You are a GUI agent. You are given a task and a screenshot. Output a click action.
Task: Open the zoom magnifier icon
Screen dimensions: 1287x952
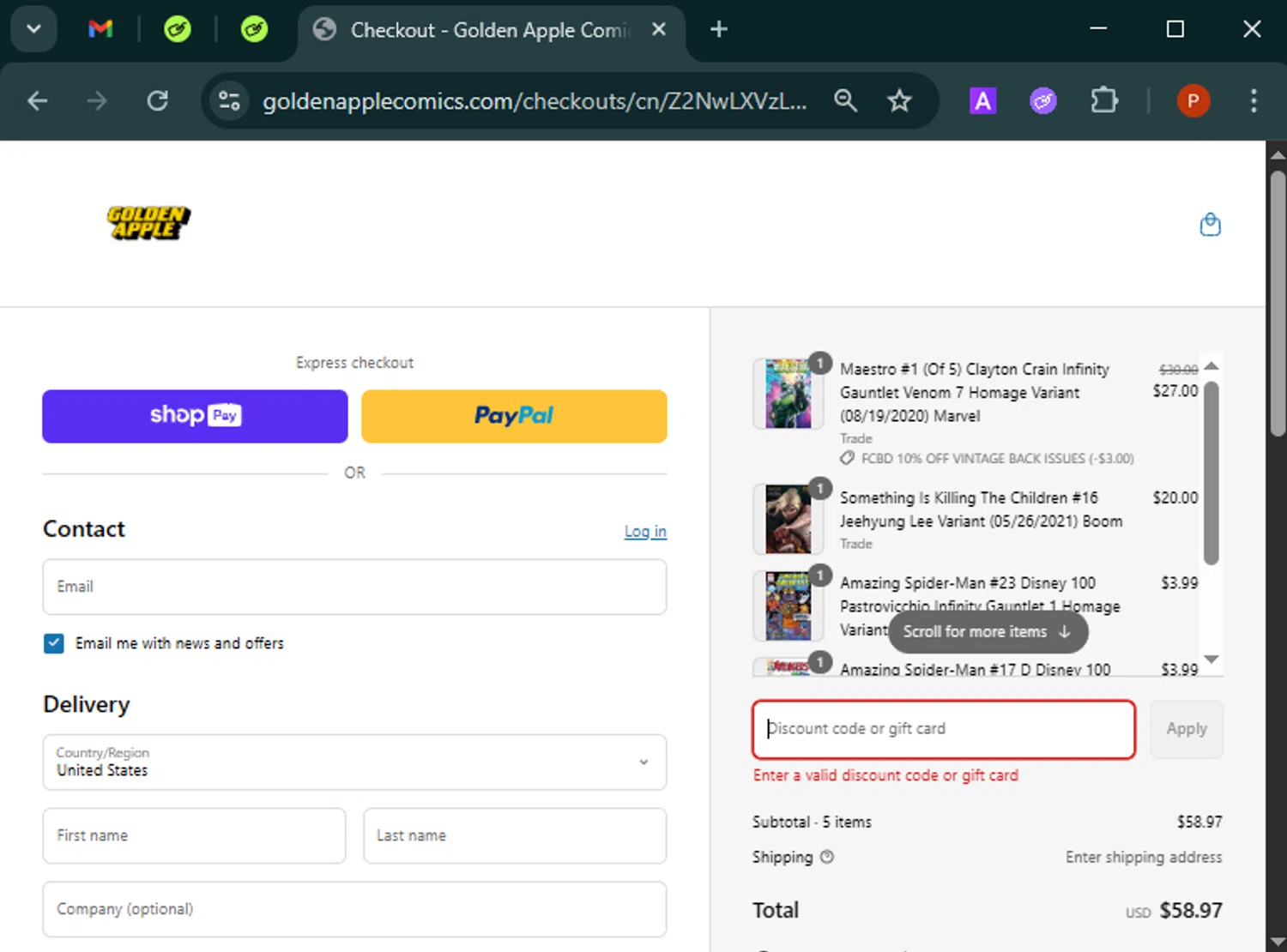[845, 101]
